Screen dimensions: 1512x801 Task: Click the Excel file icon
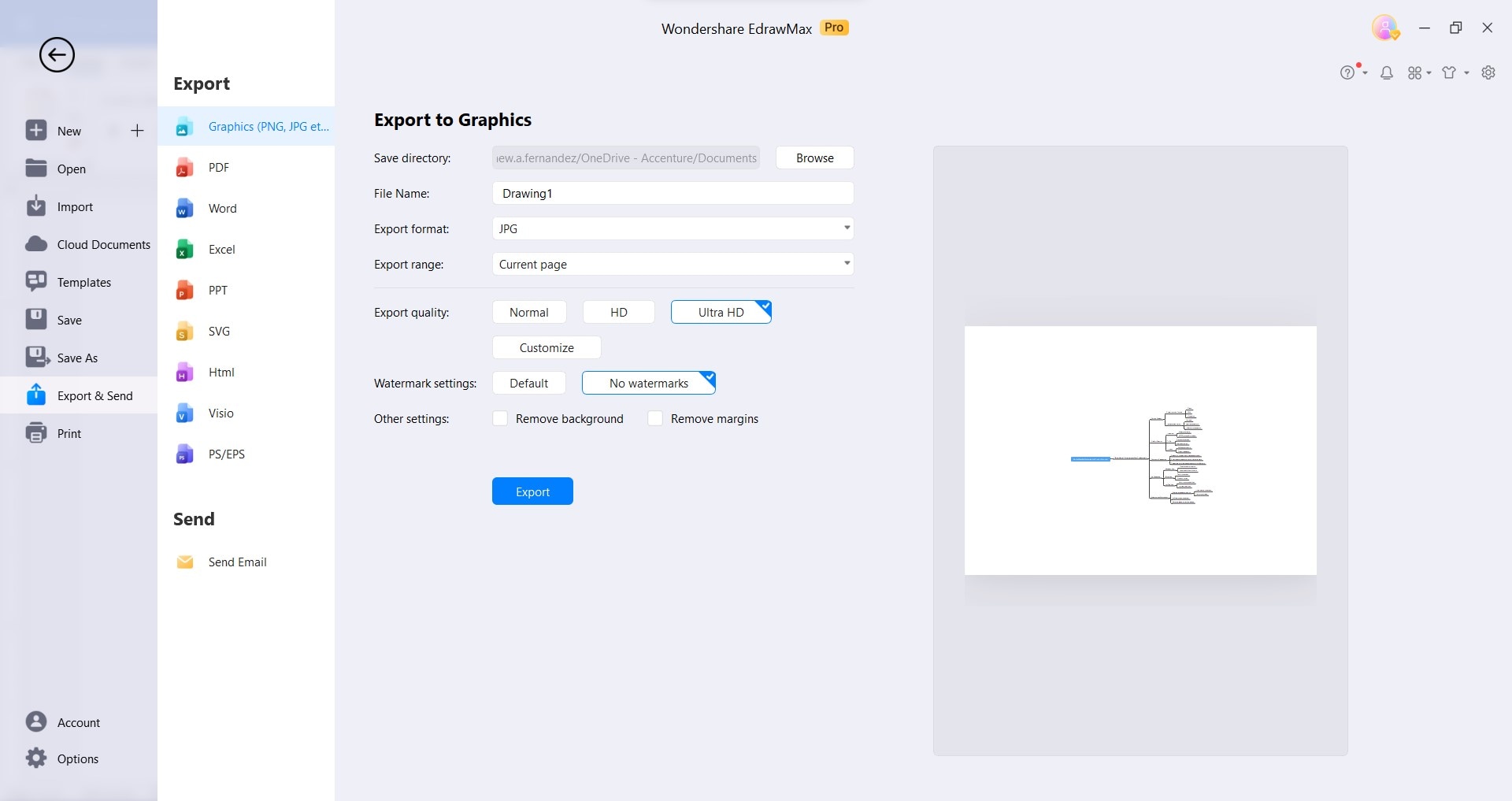(184, 250)
